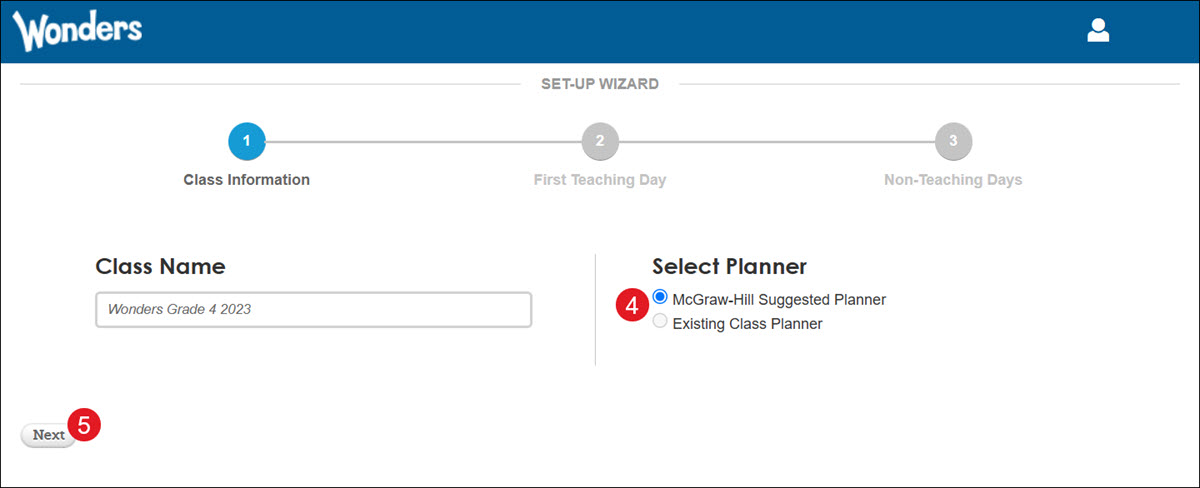
Task: Jump to step 3 circle
Action: (953, 142)
